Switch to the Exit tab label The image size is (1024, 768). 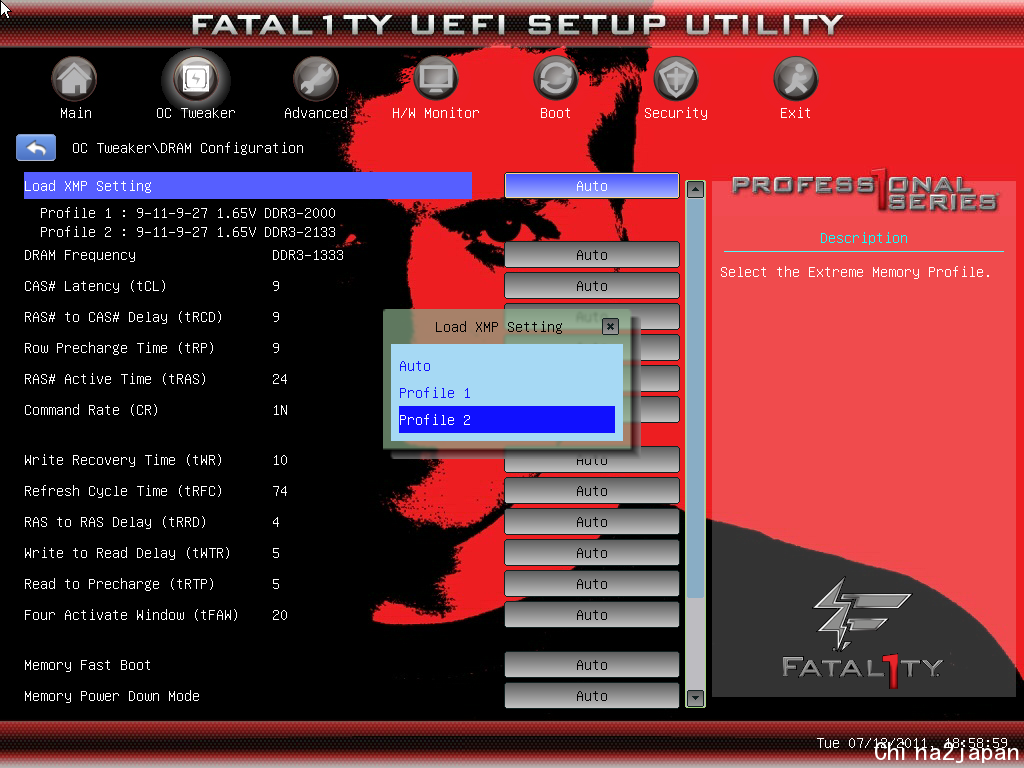pyautogui.click(x=795, y=113)
